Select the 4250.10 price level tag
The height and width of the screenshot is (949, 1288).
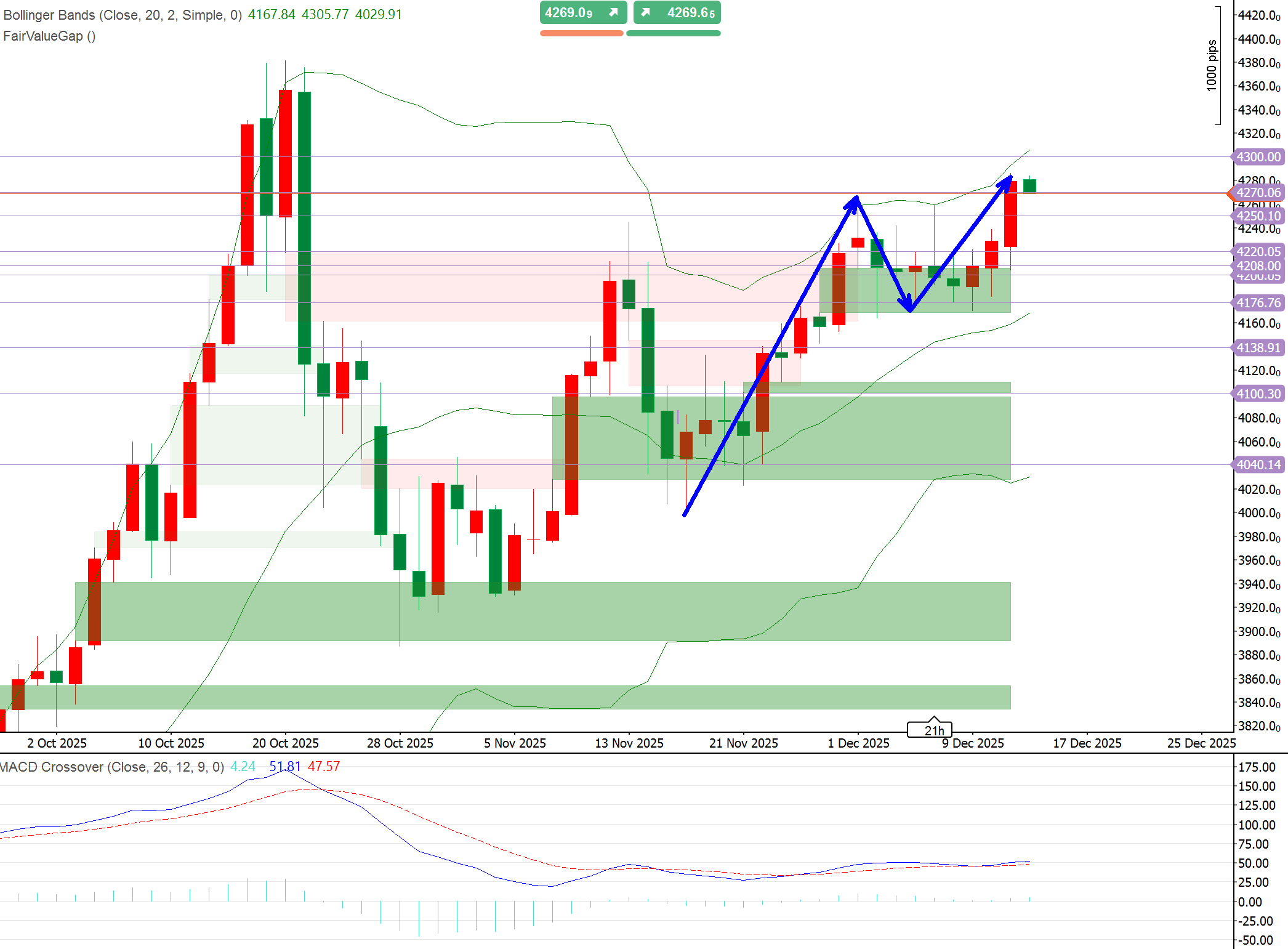(x=1258, y=216)
